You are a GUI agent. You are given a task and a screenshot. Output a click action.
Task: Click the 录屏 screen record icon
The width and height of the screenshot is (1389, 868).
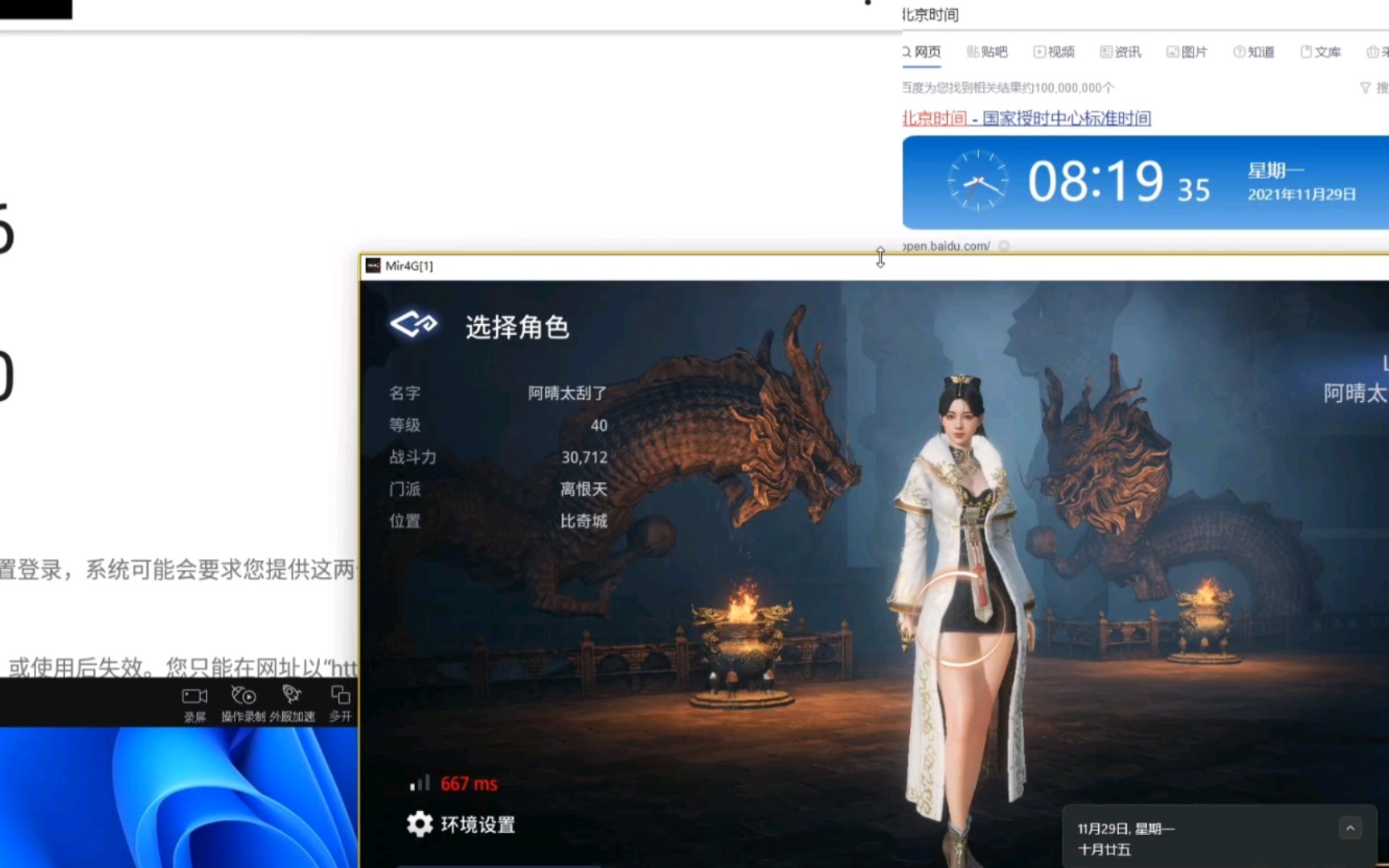[x=195, y=696]
